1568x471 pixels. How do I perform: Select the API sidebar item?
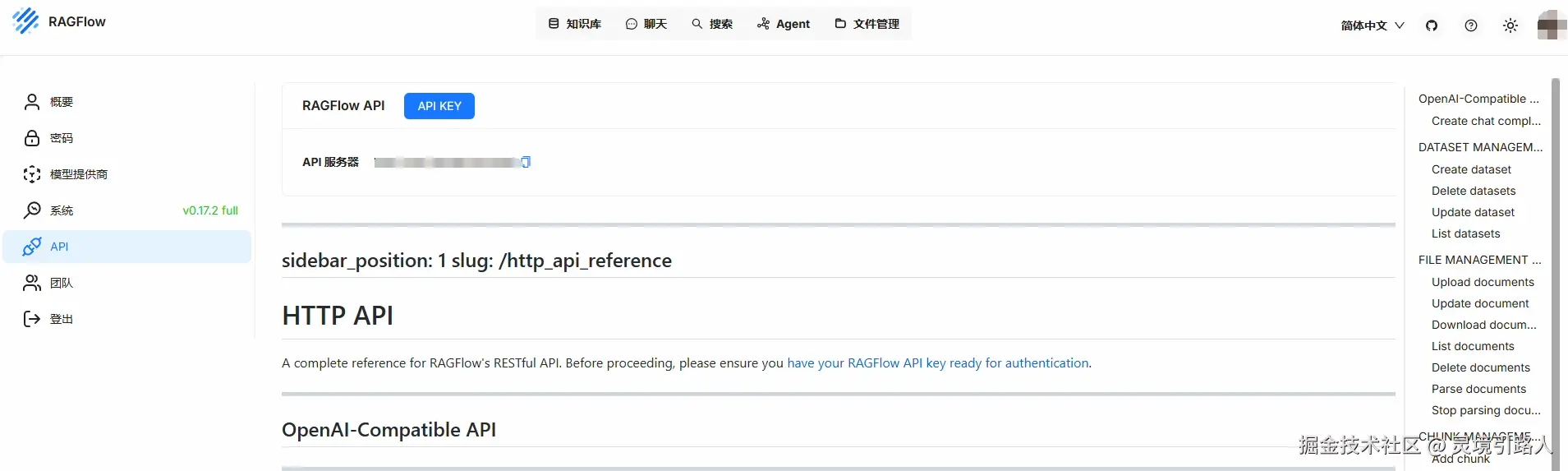point(127,247)
